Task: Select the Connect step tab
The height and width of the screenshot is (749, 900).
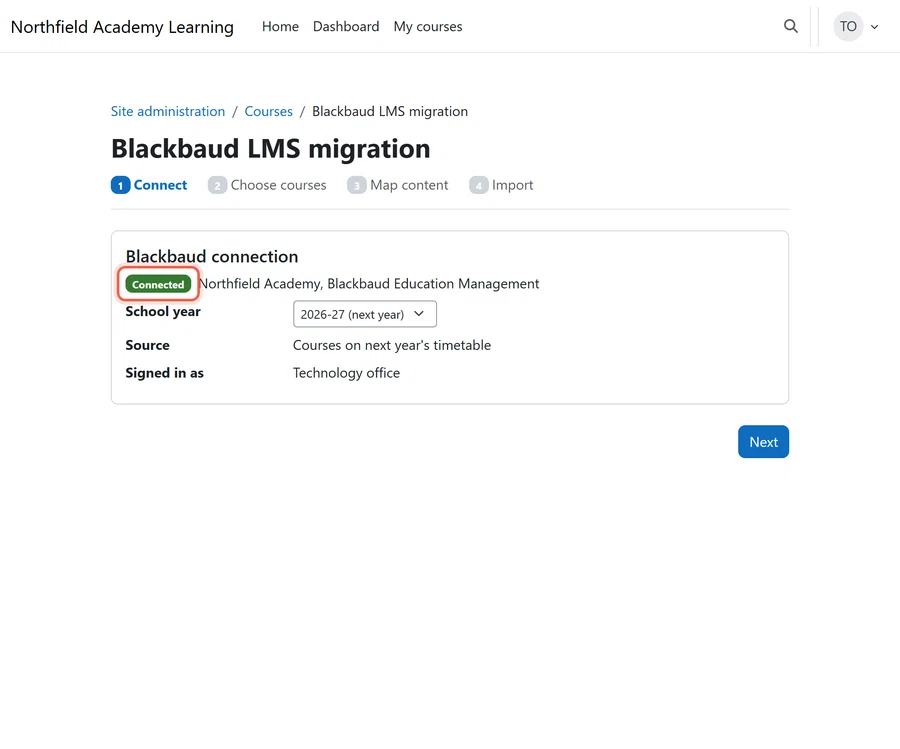Action: (149, 185)
